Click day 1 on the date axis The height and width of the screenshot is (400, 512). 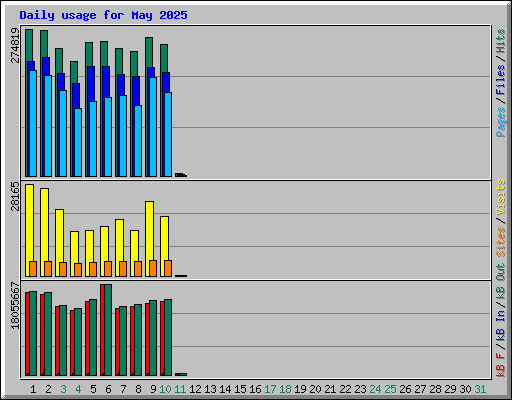(33, 389)
